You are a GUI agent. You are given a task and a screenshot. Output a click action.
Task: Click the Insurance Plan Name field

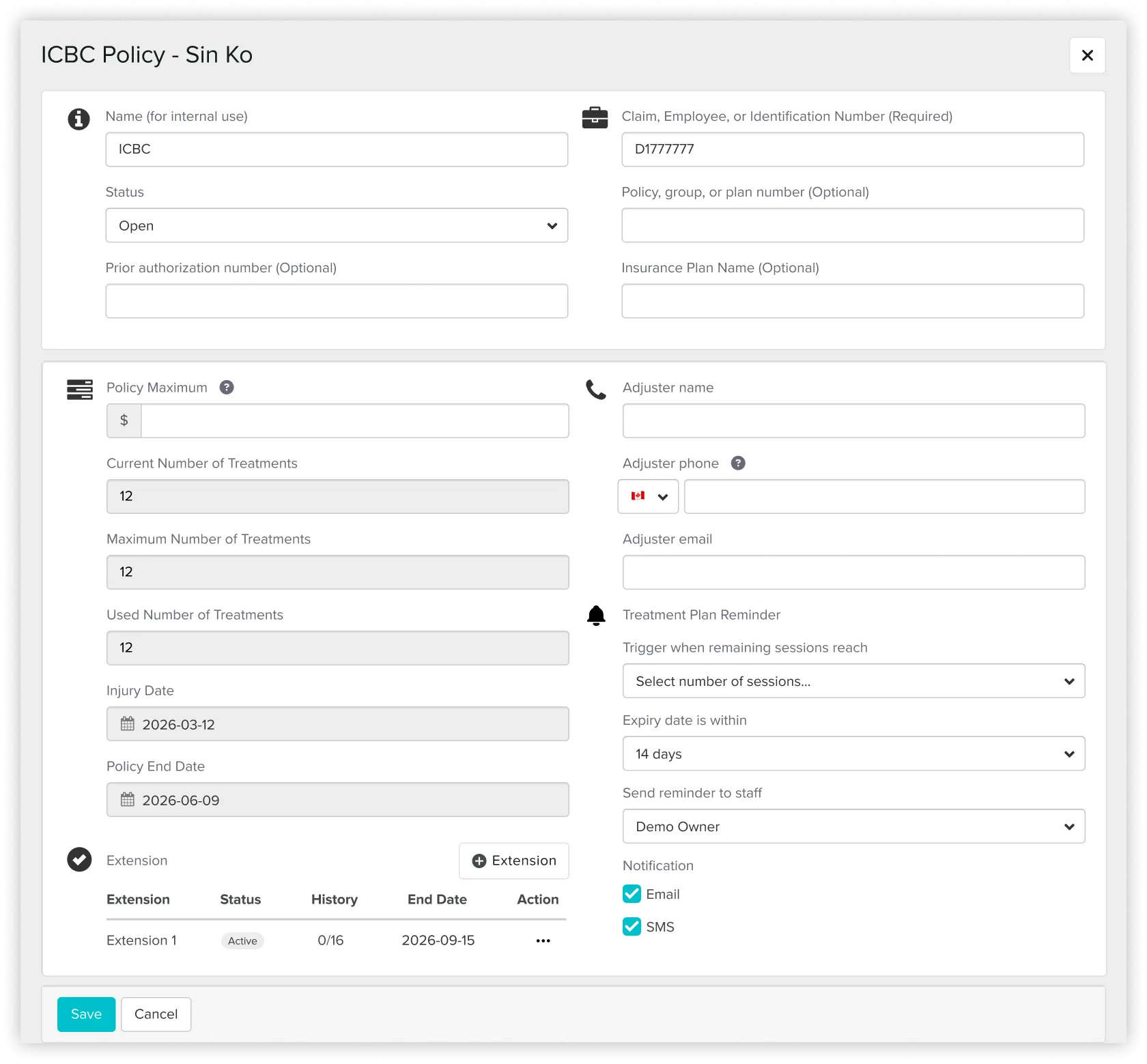point(853,301)
